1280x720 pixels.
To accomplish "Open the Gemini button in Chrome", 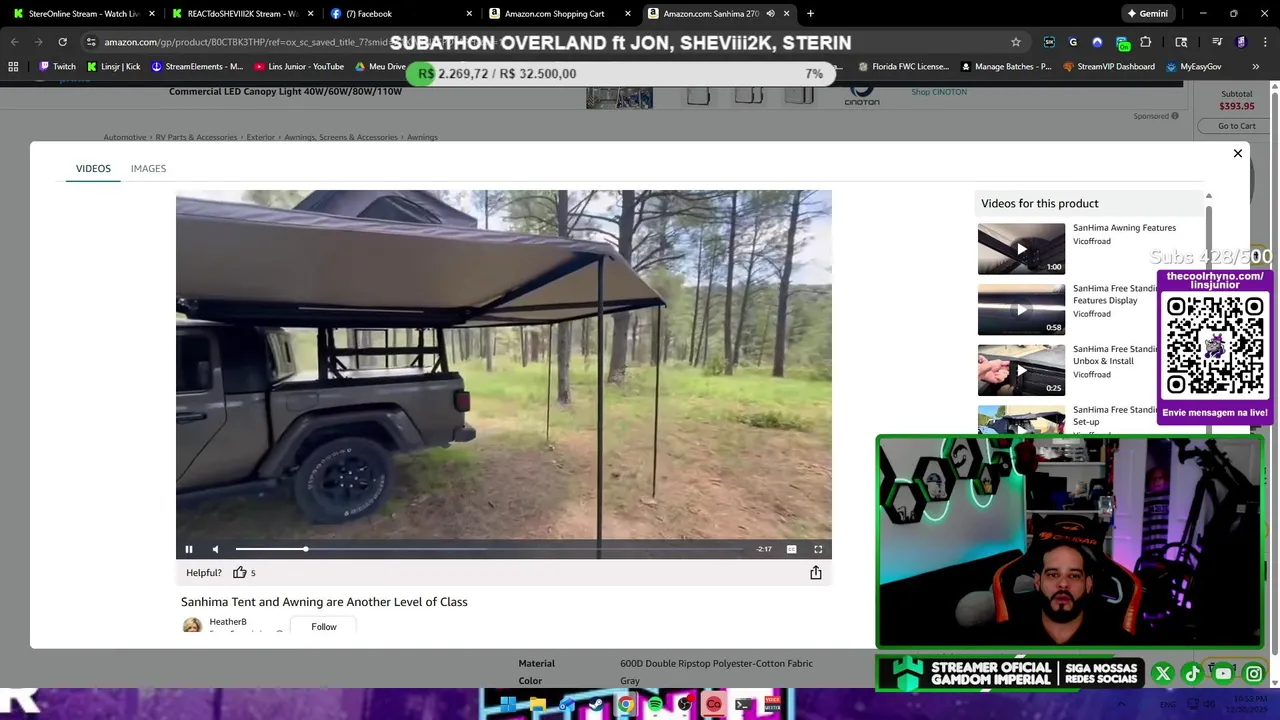I will pyautogui.click(x=1147, y=14).
